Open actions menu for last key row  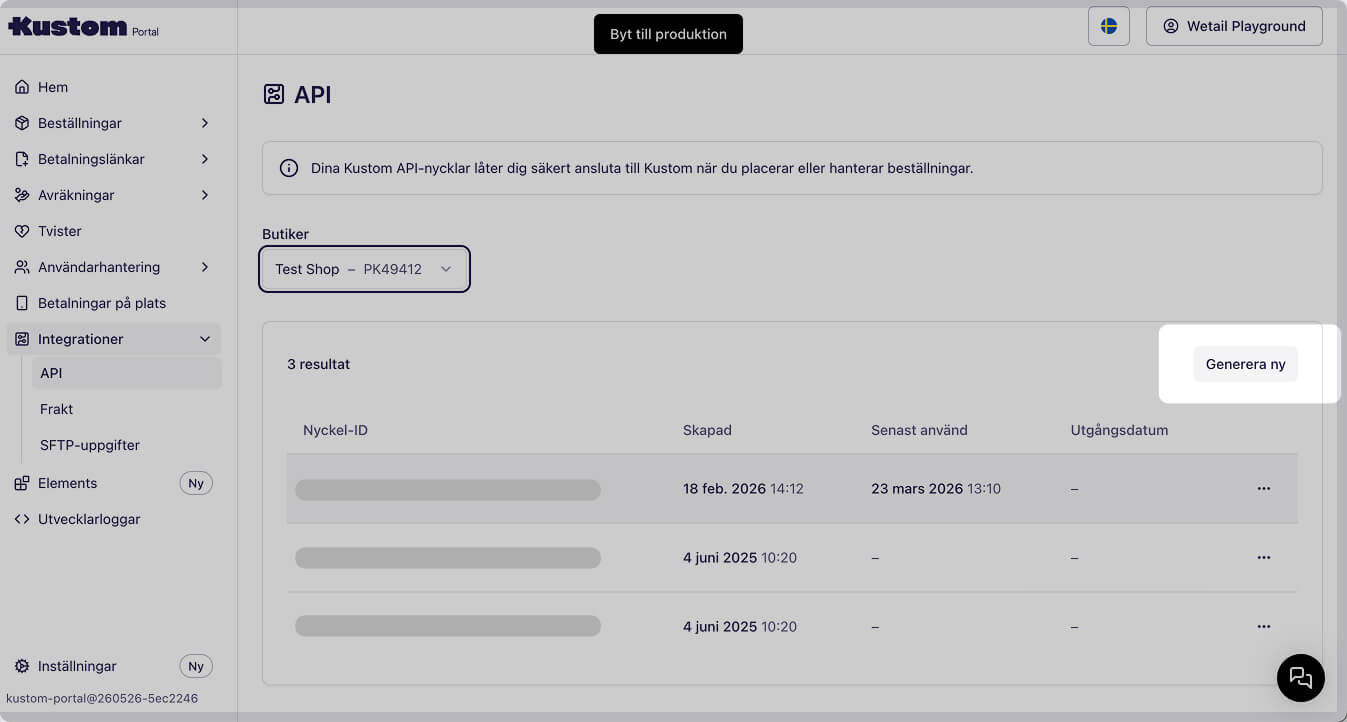tap(1264, 626)
